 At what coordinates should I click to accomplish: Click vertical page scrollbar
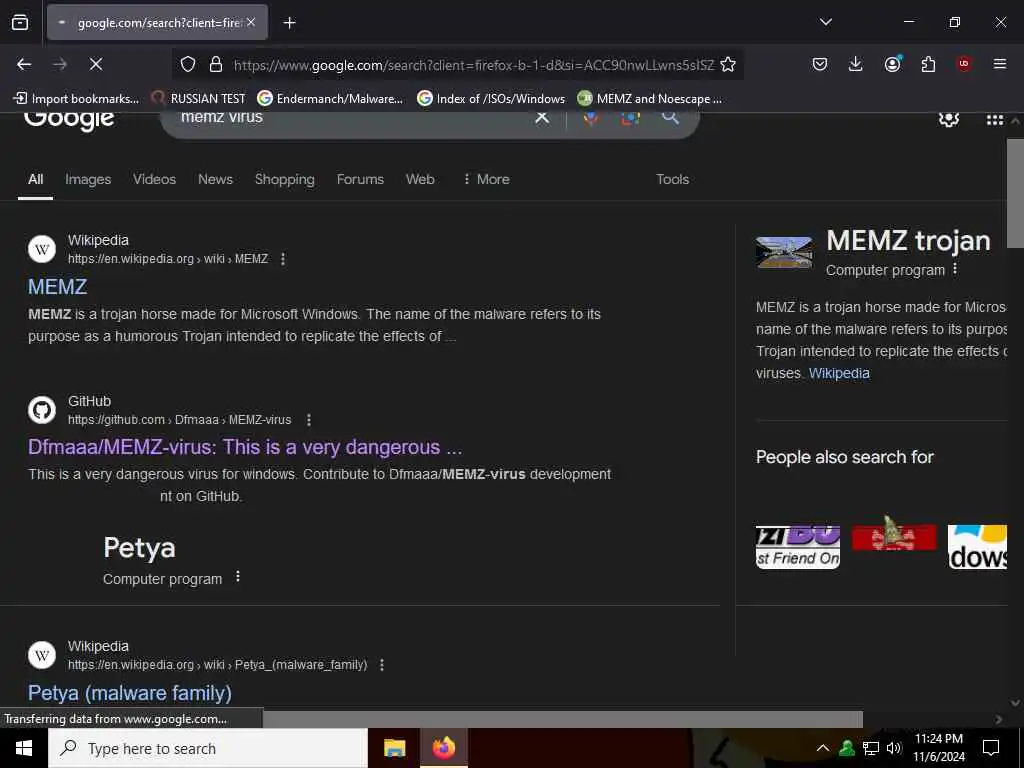point(1015,193)
